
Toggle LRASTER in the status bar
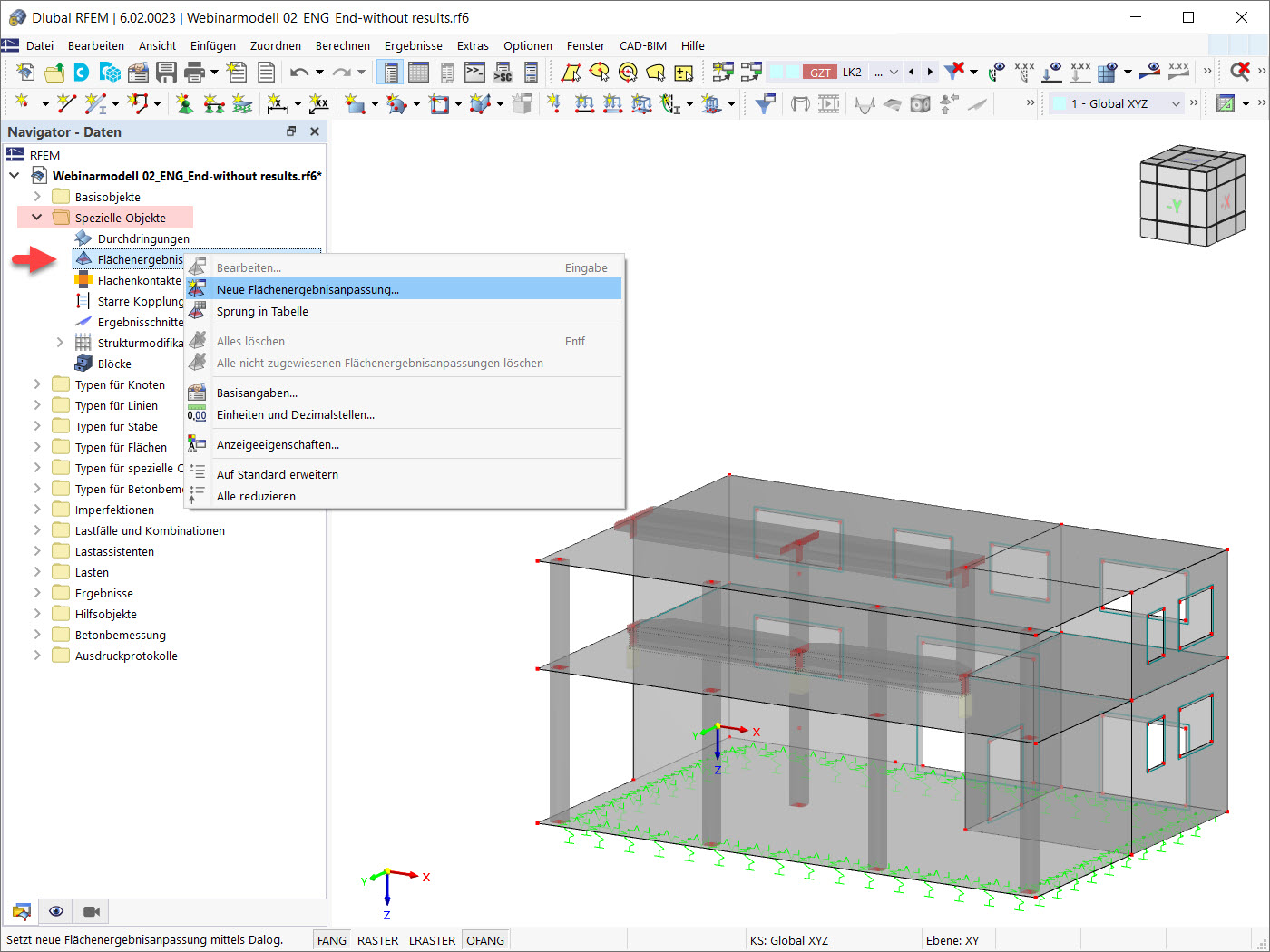pyautogui.click(x=433, y=940)
